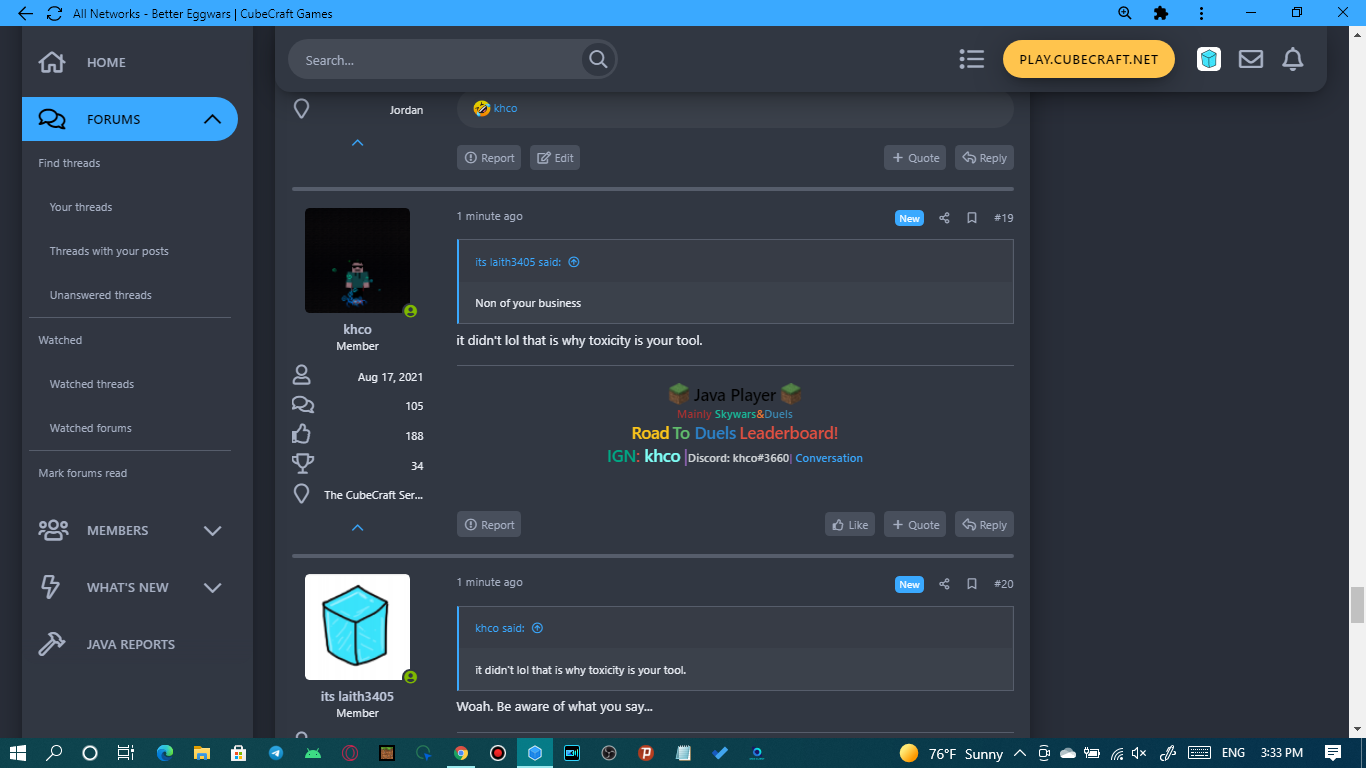
Task: Click the laughing reaction emoji near khco
Action: [482, 108]
